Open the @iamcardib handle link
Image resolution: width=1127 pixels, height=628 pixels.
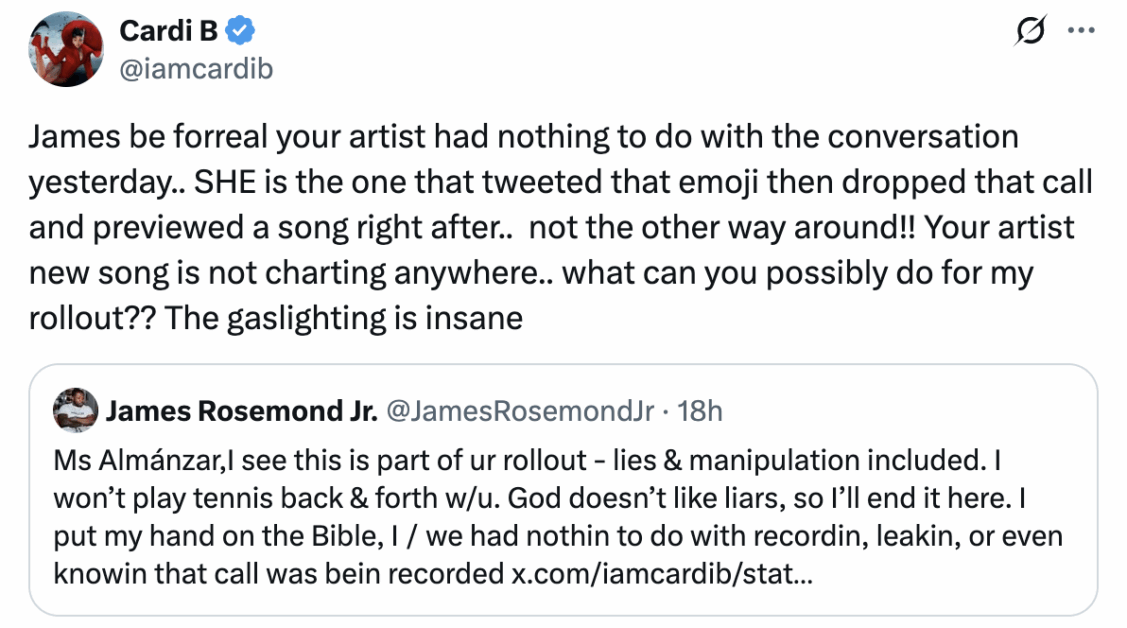point(195,68)
